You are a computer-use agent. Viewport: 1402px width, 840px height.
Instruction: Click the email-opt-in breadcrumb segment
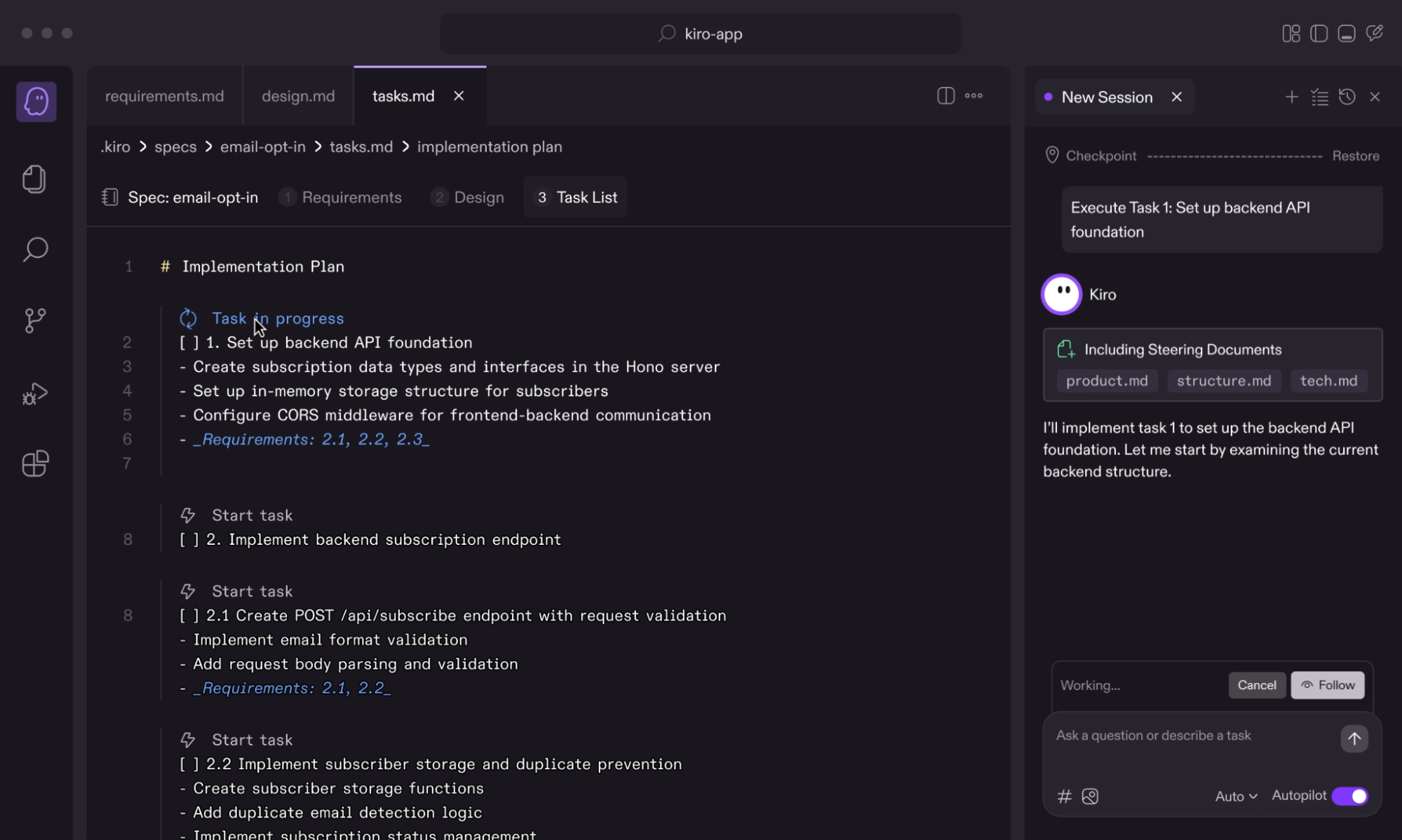pyautogui.click(x=262, y=147)
